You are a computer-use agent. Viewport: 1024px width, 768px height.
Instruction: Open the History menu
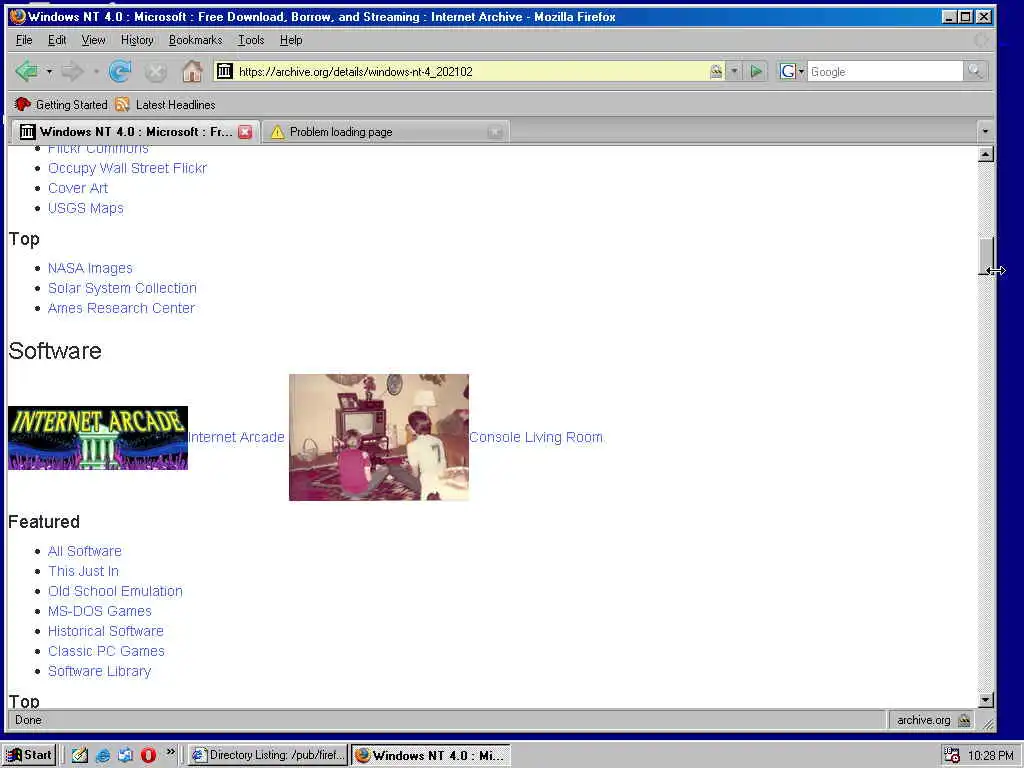coord(137,40)
